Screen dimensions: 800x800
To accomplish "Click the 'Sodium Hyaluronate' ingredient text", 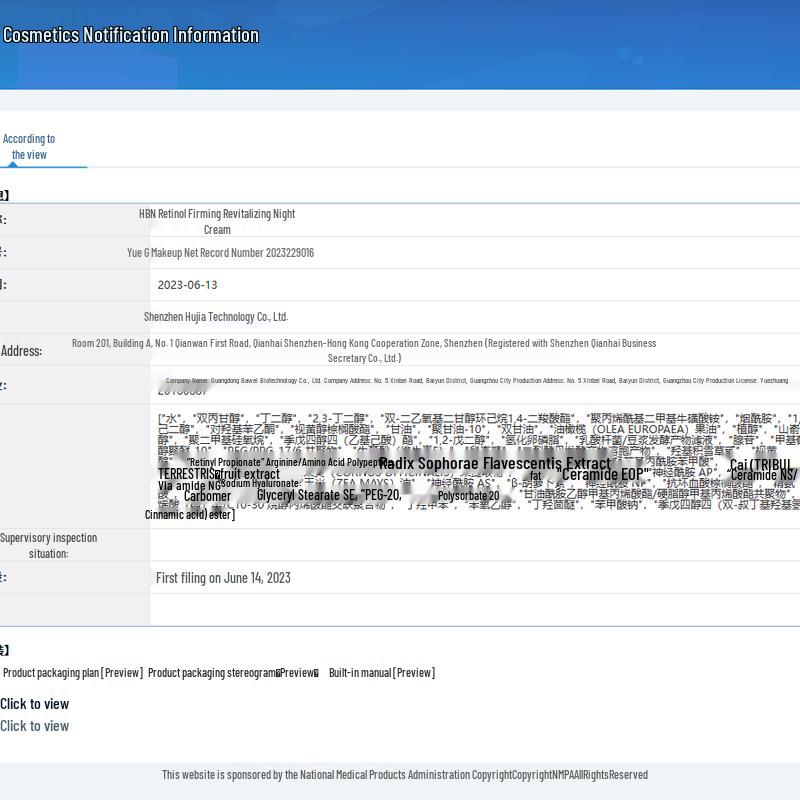I will tap(260, 483).
